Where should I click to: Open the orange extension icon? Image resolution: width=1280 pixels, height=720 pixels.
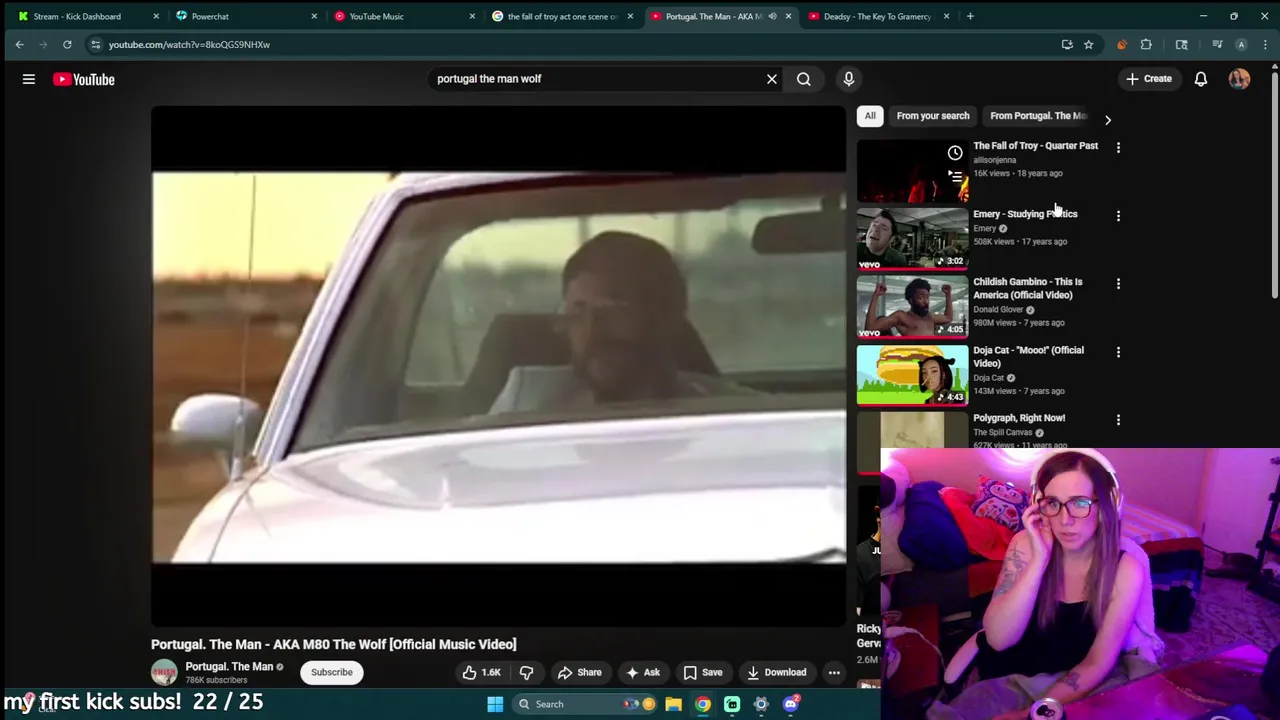pyautogui.click(x=1121, y=44)
